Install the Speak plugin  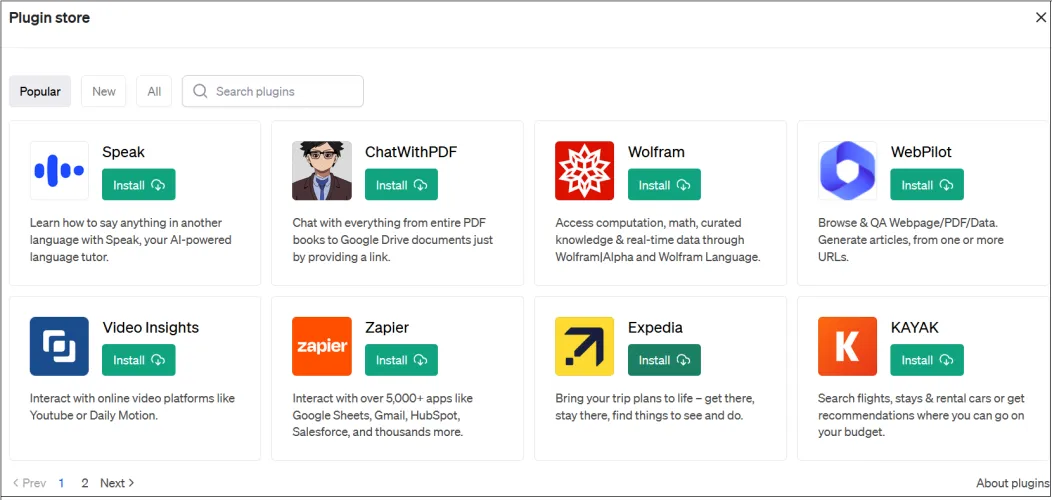pyautogui.click(x=139, y=185)
